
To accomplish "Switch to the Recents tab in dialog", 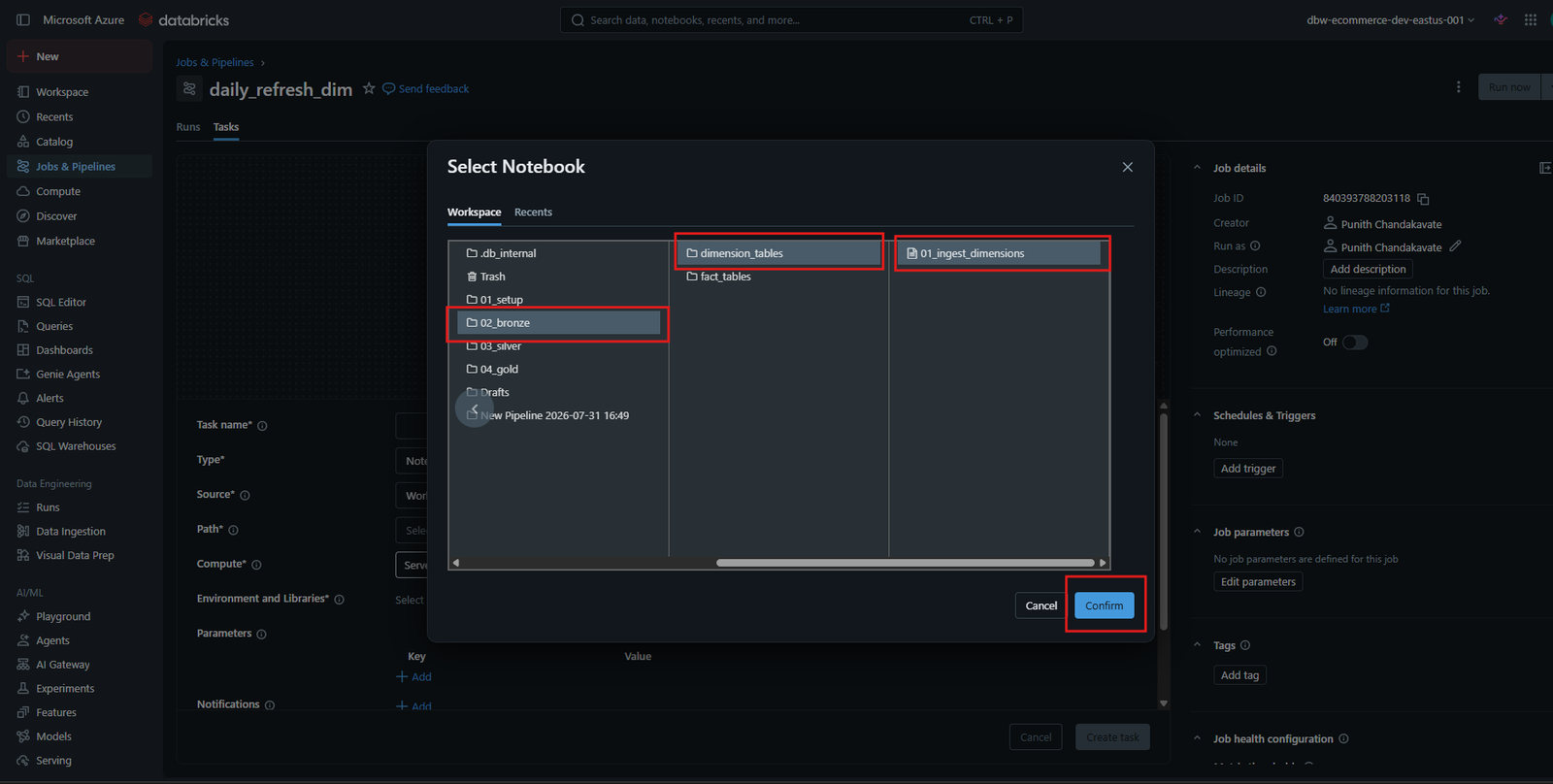I will pyautogui.click(x=533, y=212).
